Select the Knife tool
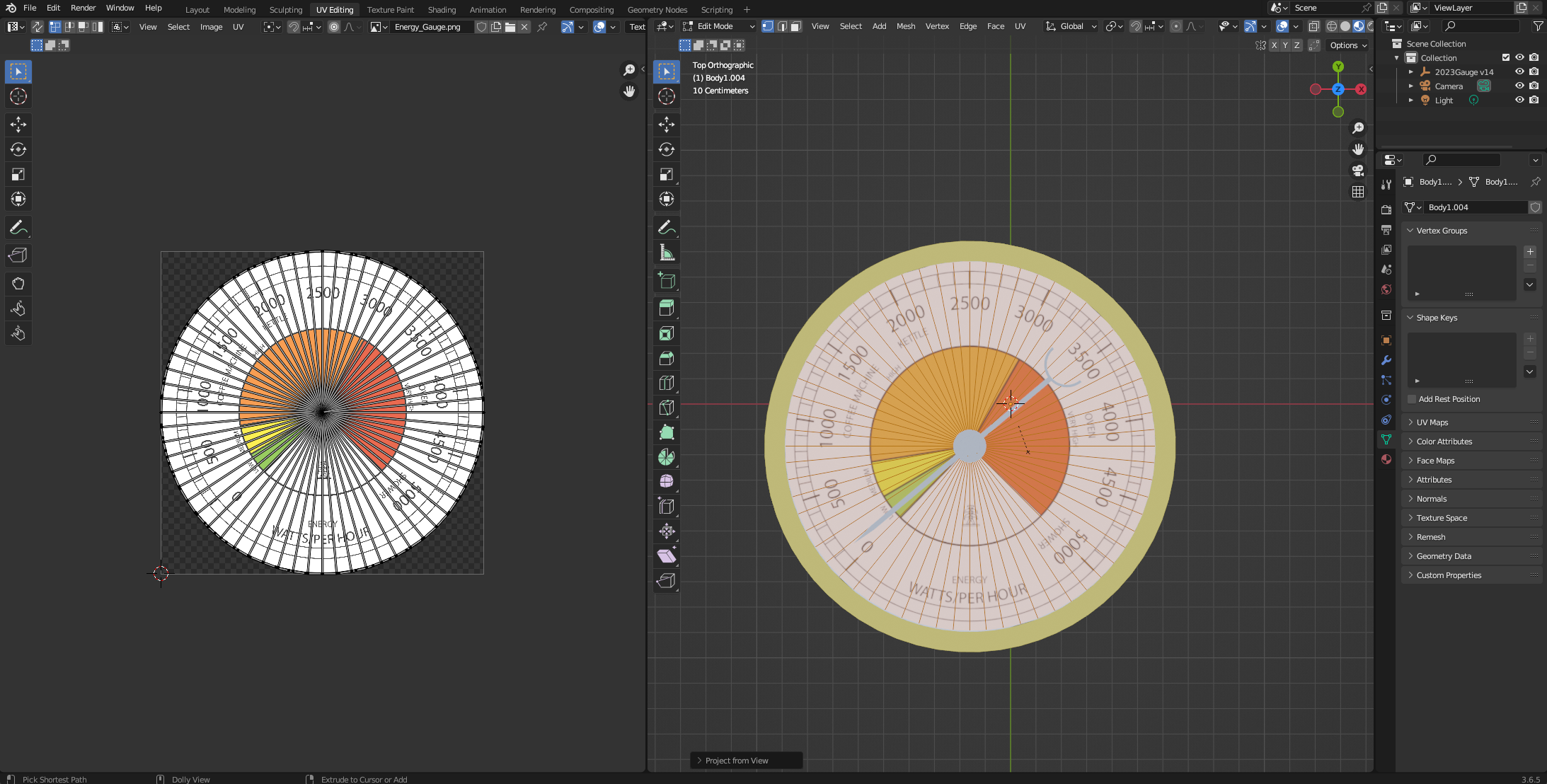The height and width of the screenshot is (784, 1547). coord(666,408)
